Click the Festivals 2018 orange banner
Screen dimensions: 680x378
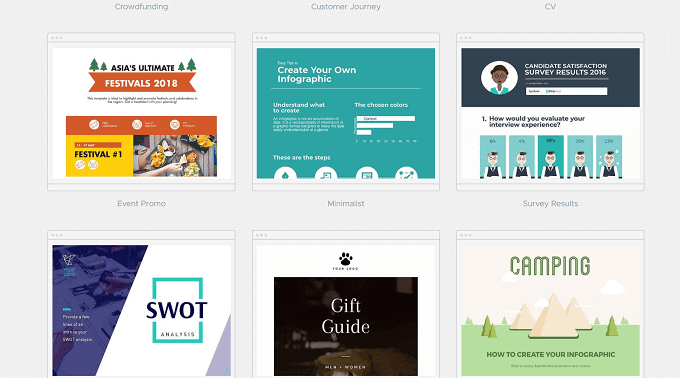[x=141, y=82]
